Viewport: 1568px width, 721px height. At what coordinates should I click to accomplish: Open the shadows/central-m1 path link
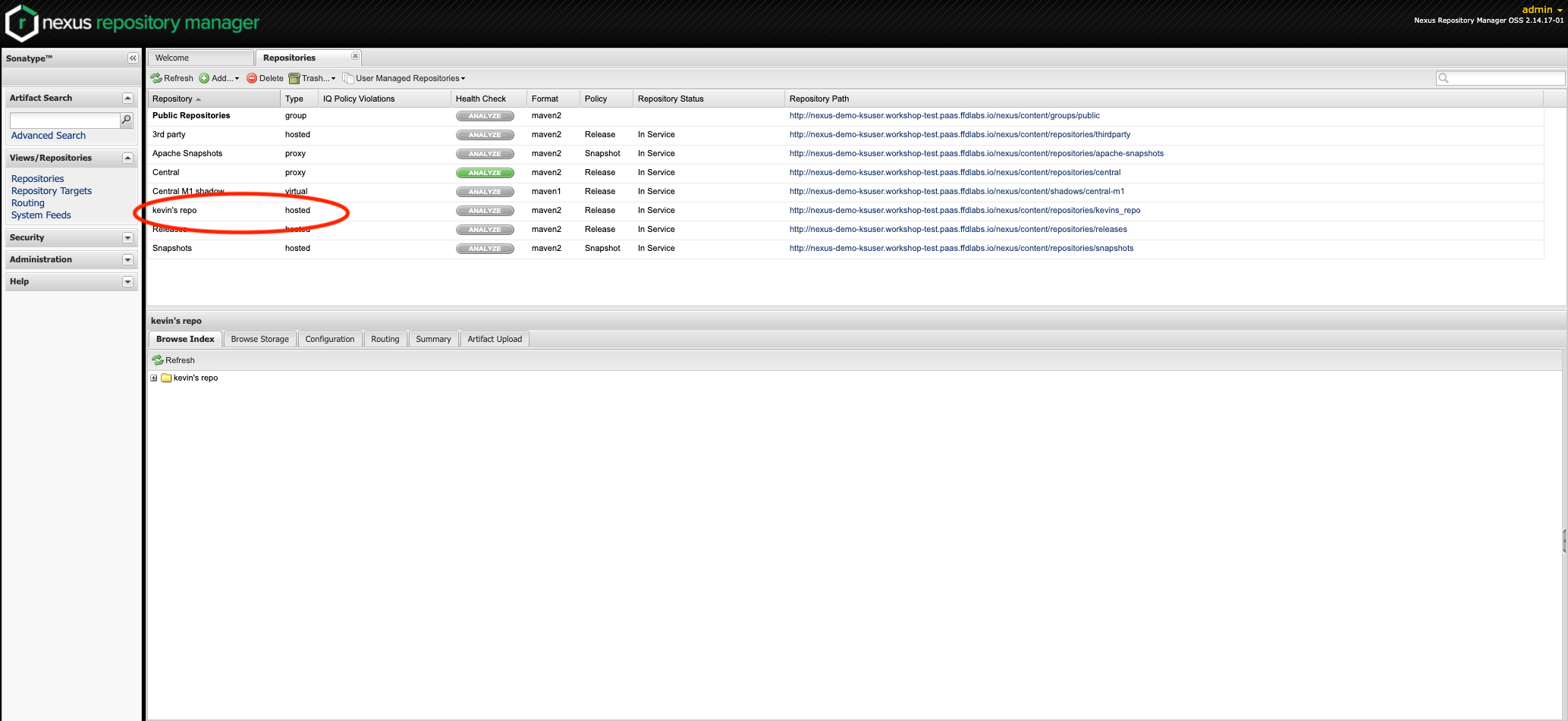(957, 192)
